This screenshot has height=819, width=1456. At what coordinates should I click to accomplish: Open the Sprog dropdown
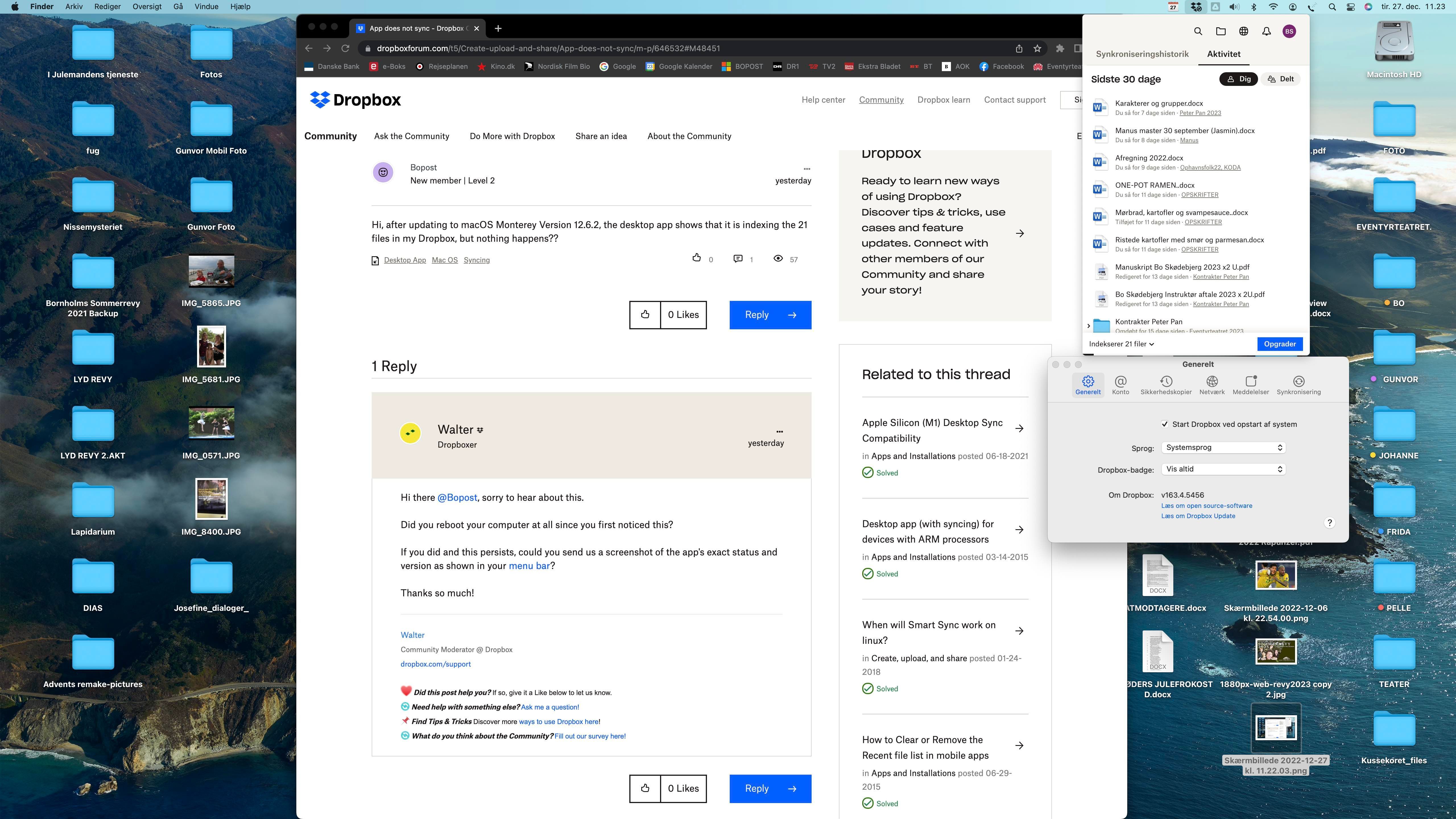pyautogui.click(x=1223, y=448)
